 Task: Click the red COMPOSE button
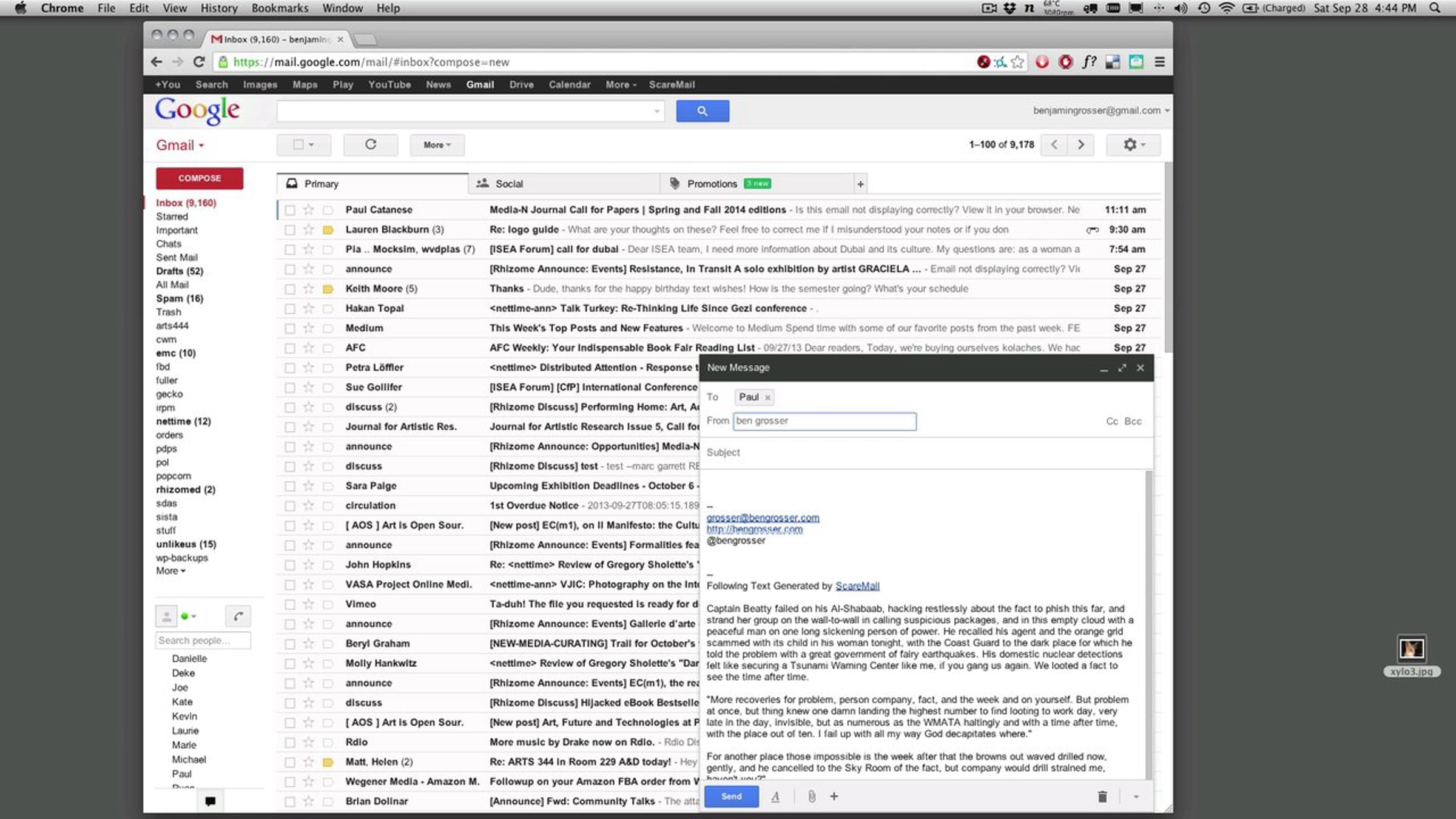200,178
